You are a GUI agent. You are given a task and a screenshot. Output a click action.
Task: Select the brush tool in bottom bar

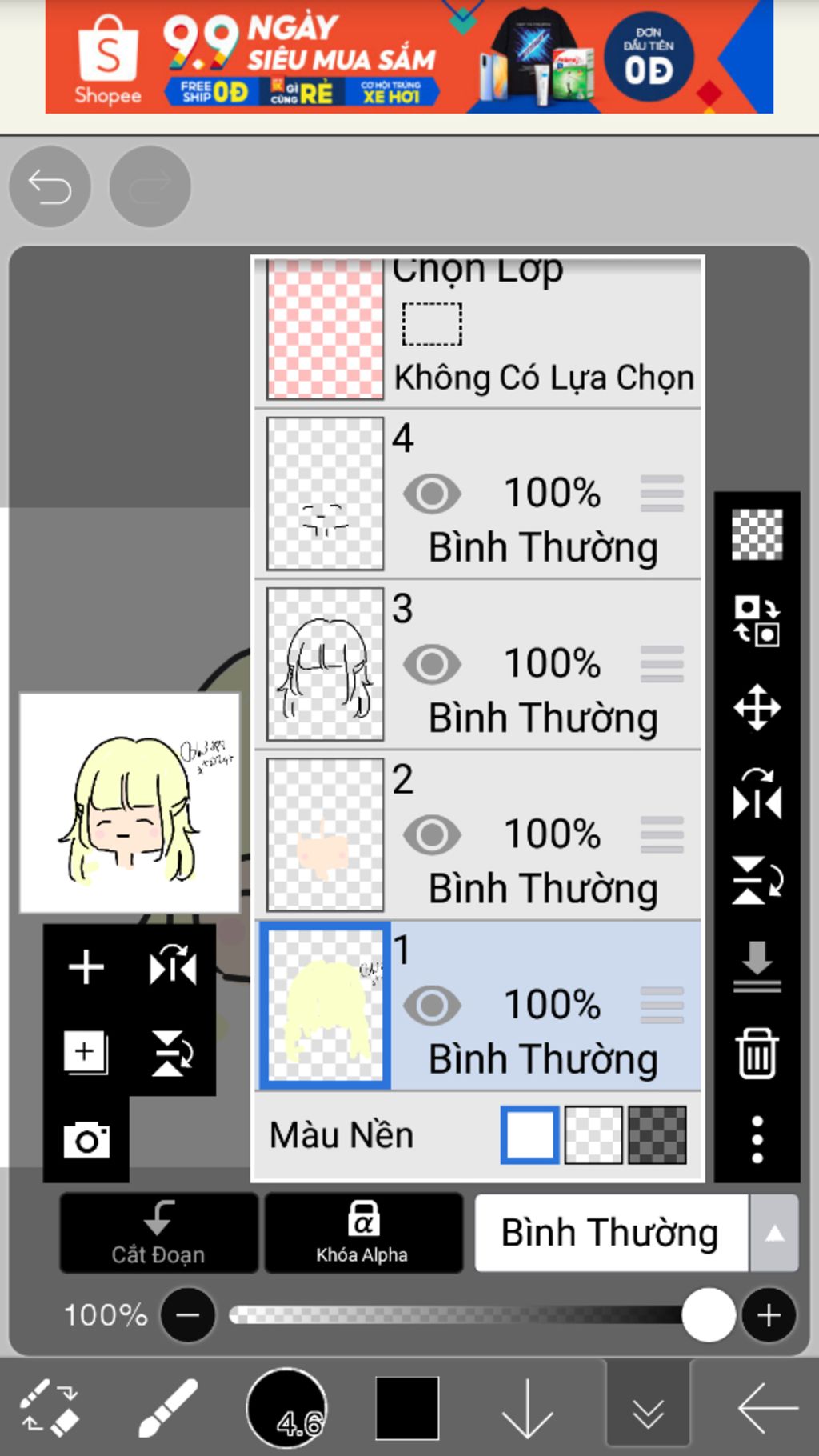tap(168, 1408)
